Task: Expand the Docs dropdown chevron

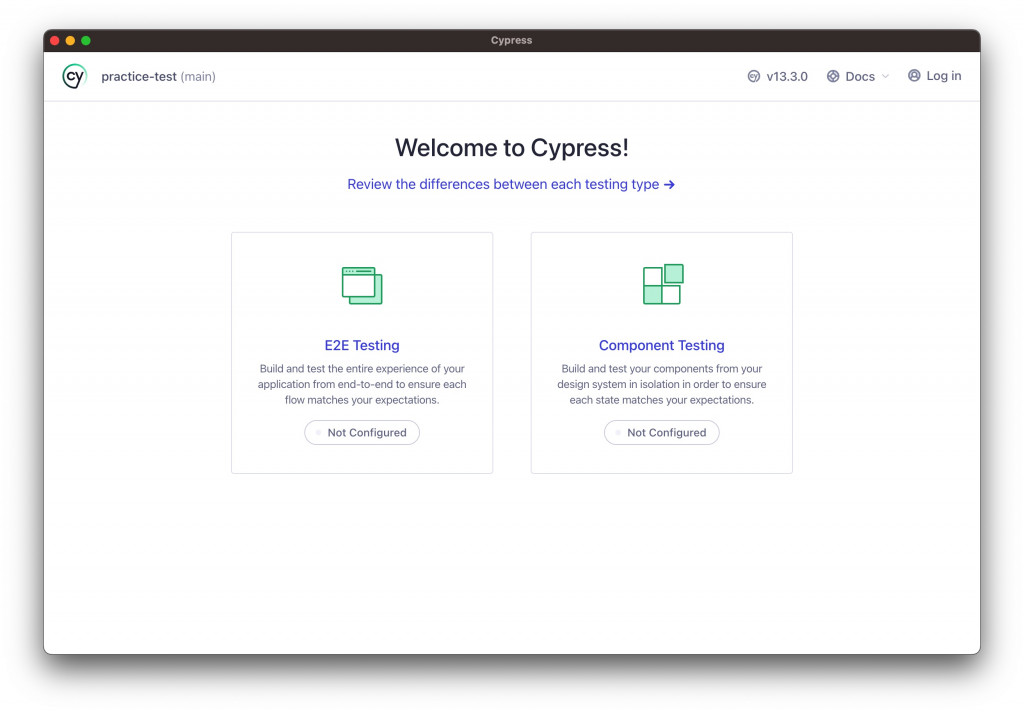Action: [x=886, y=76]
